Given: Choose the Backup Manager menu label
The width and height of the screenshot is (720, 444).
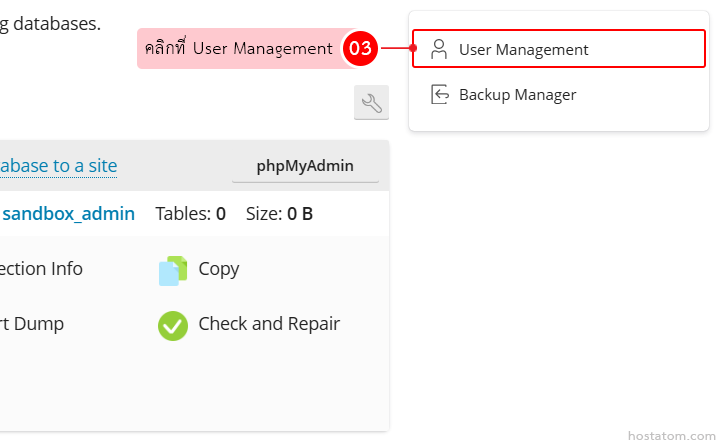Looking at the screenshot, I should tap(517, 94).
